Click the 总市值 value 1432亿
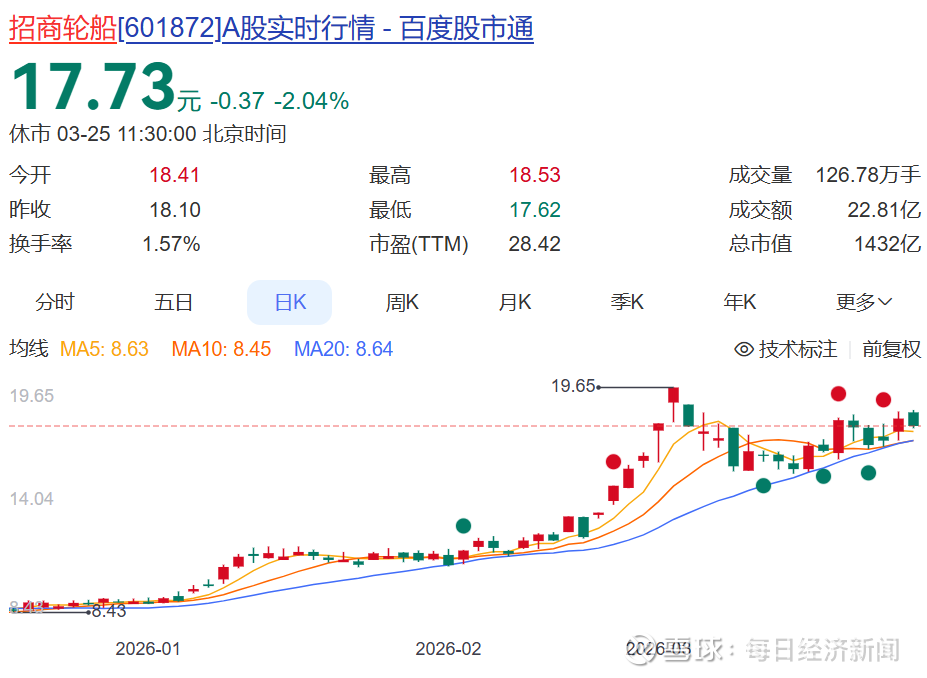The height and width of the screenshot is (678, 927). [888, 244]
